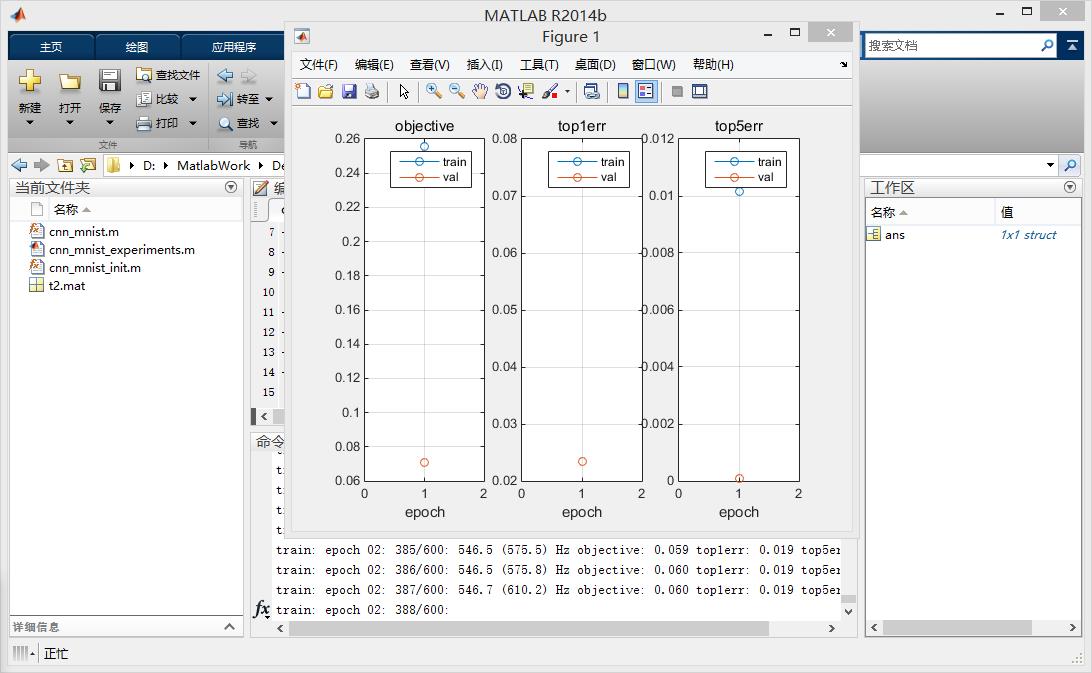
Task: Save the figure using the floppy disk icon
Action: 349,91
